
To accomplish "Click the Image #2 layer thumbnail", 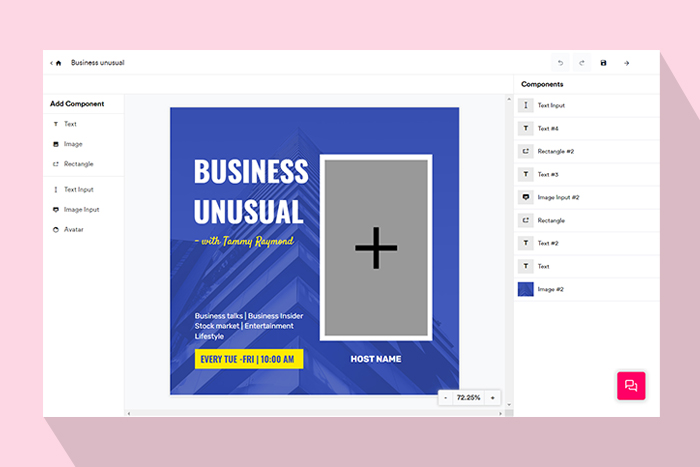I will coord(525,289).
